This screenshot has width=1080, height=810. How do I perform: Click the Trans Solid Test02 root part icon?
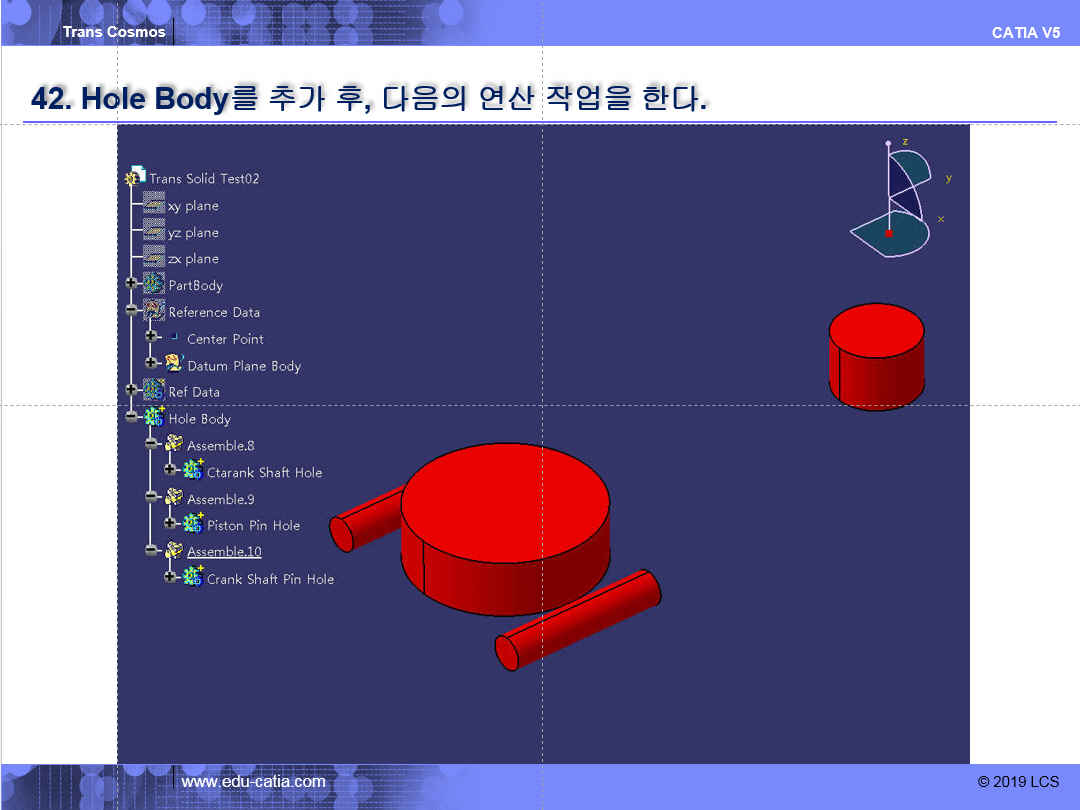pos(136,177)
